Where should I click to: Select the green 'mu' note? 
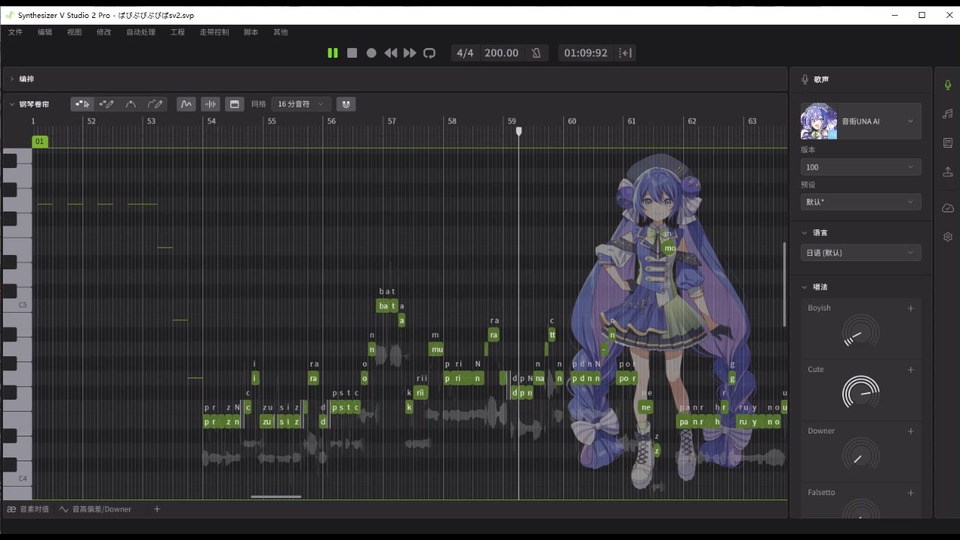tap(436, 350)
